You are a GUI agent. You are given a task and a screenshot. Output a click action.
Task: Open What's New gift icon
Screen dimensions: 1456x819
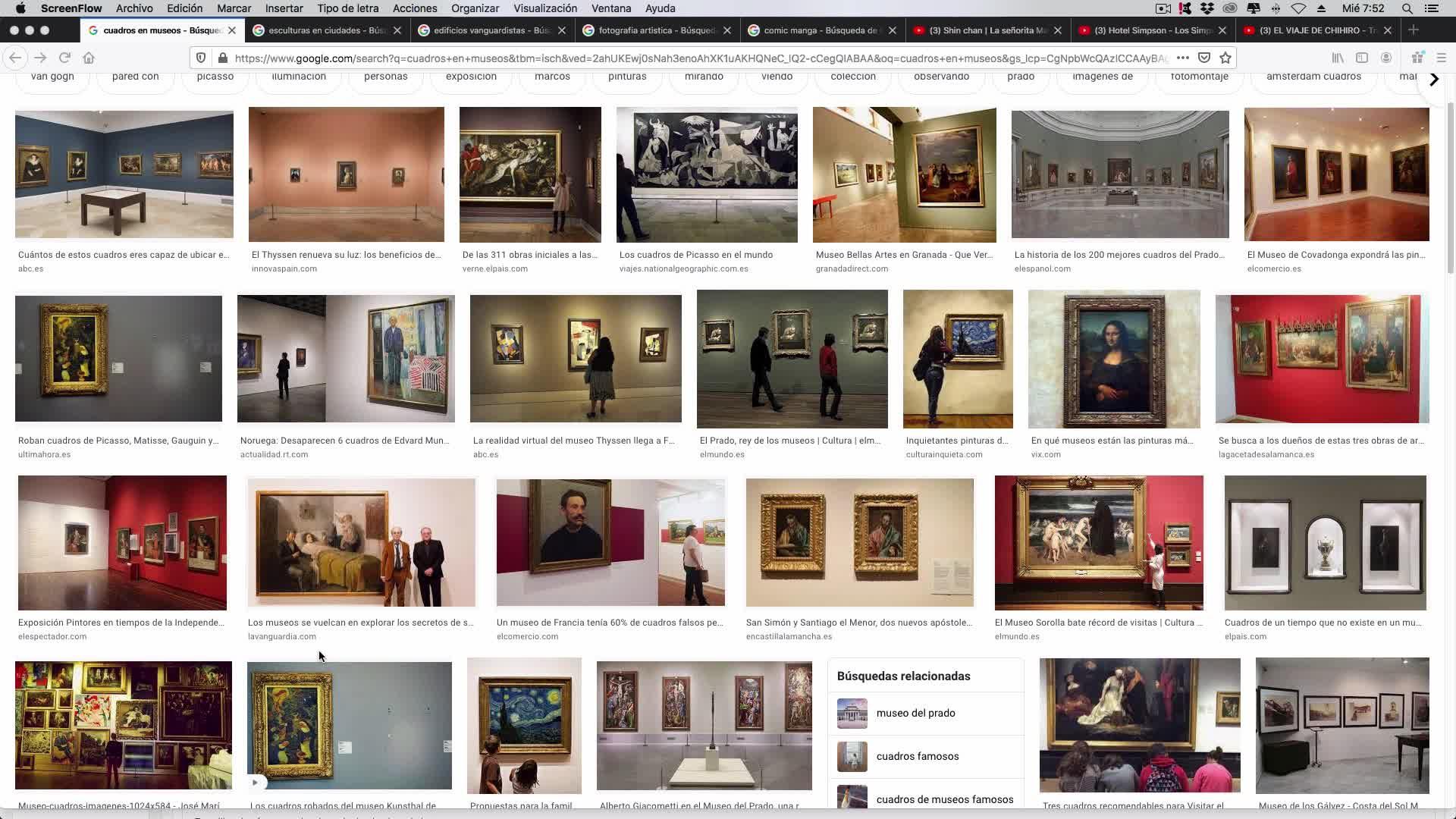tap(1417, 58)
